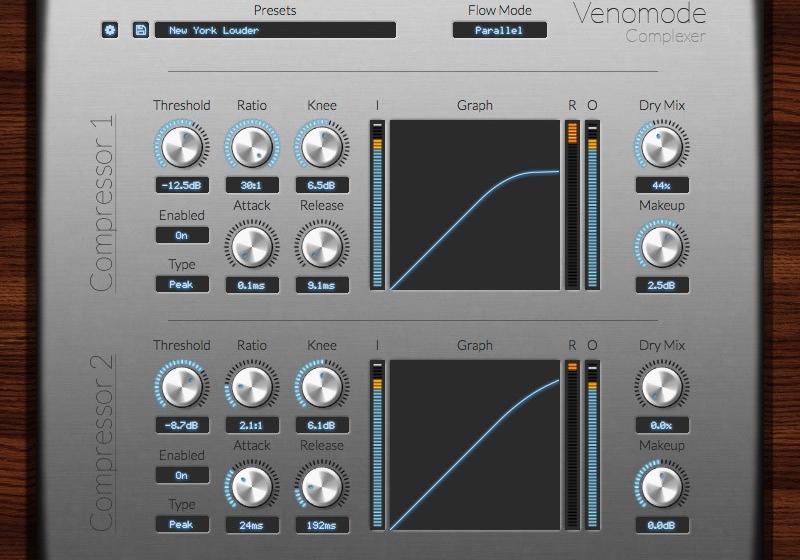The height and width of the screenshot is (560, 800).
Task: Click Compressor 1 input level meter
Action: (378, 205)
